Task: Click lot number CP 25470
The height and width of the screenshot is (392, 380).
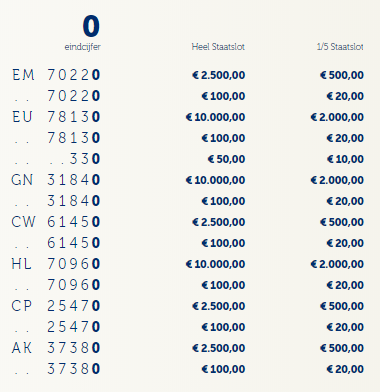Action: pos(56,306)
